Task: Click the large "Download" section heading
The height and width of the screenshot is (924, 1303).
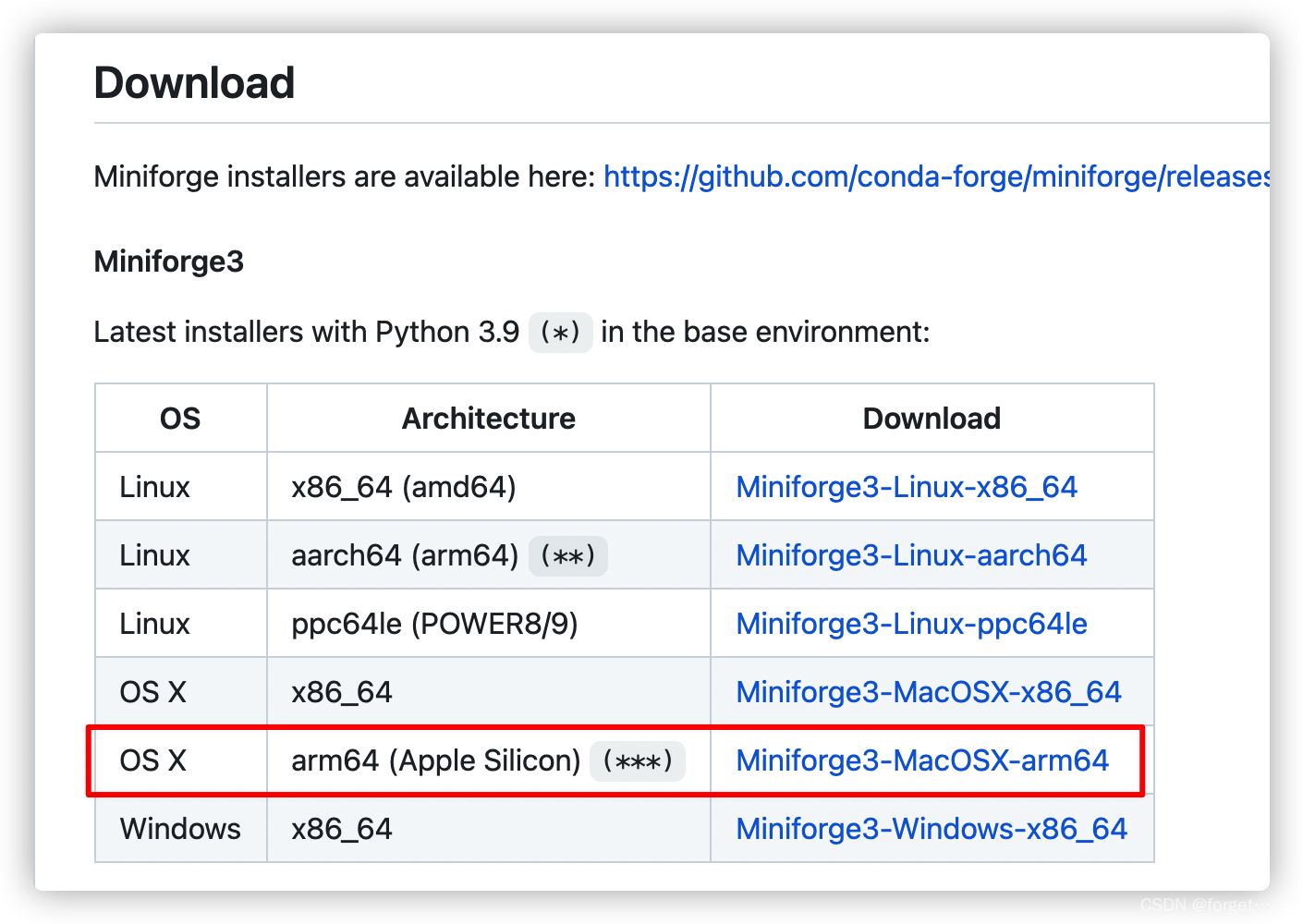Action: tap(194, 83)
